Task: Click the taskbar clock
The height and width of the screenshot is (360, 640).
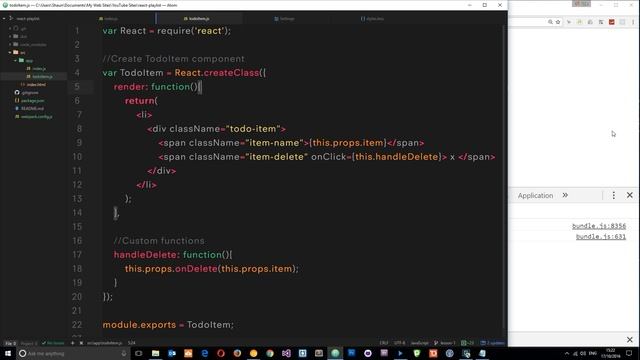Action: pos(611,353)
